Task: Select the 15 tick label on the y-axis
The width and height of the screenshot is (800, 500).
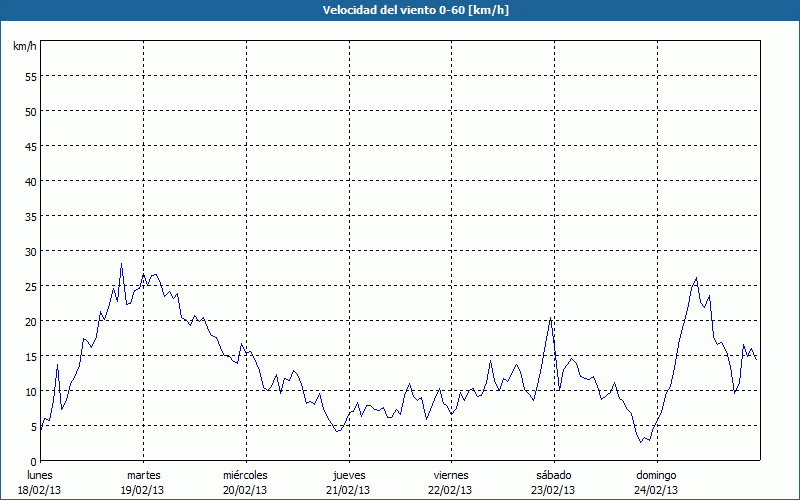Action: point(30,356)
